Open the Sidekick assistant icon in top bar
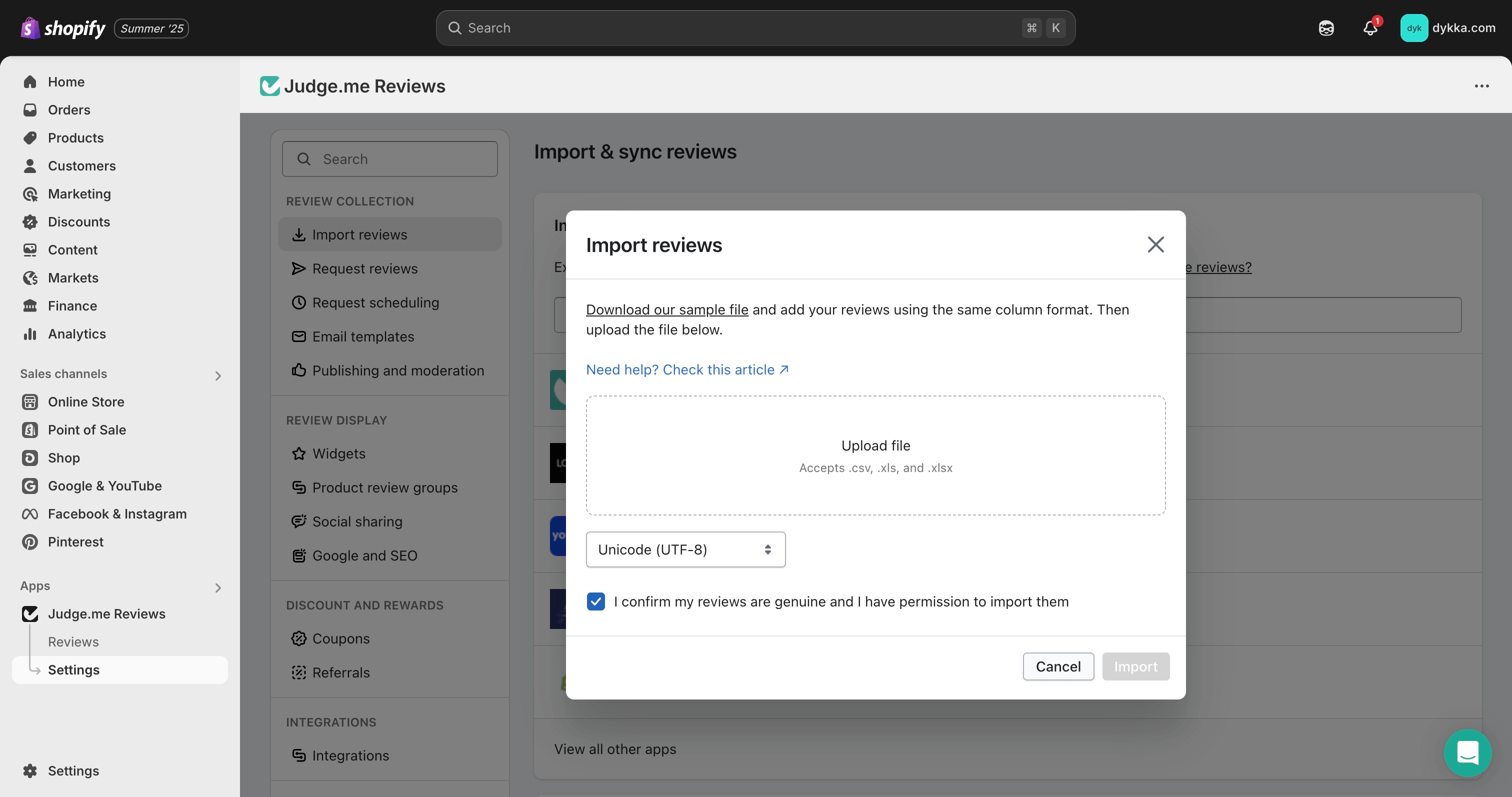 pyautogui.click(x=1326, y=27)
